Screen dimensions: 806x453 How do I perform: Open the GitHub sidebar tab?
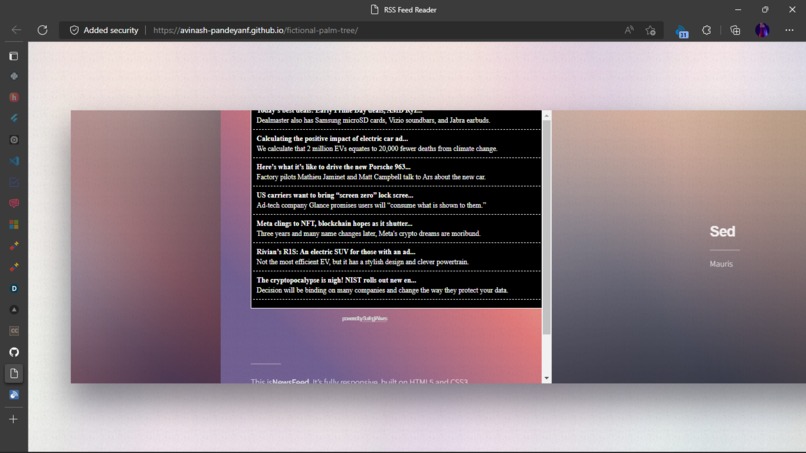[x=14, y=352]
